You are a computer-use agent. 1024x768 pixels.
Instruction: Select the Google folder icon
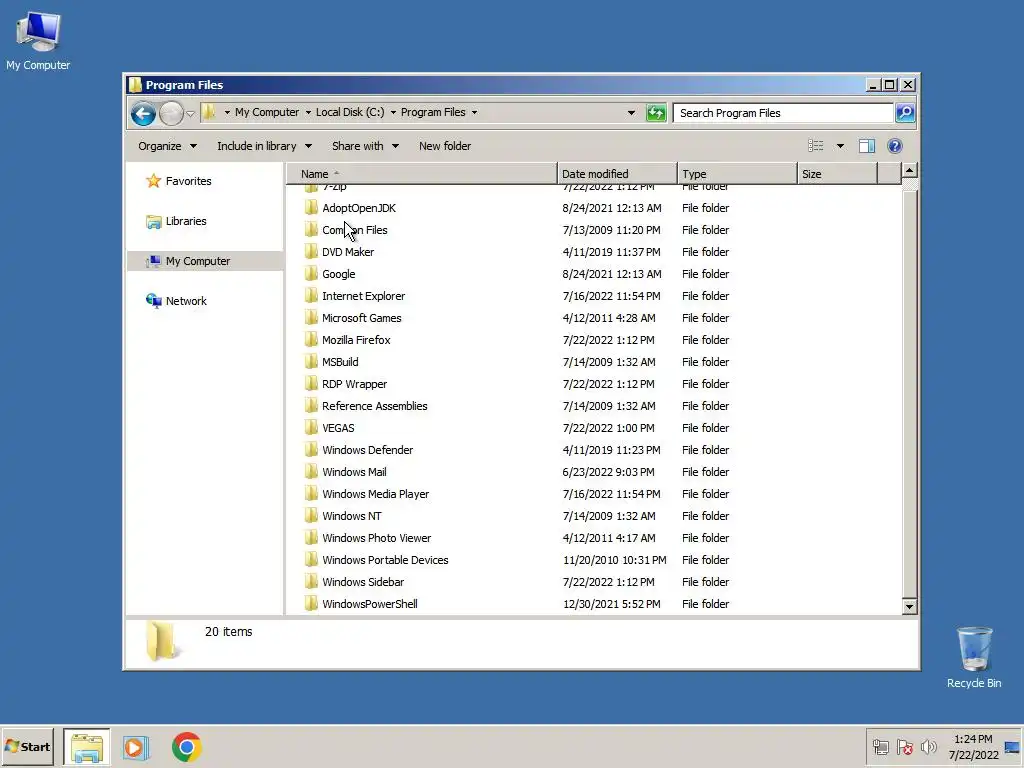[311, 274]
